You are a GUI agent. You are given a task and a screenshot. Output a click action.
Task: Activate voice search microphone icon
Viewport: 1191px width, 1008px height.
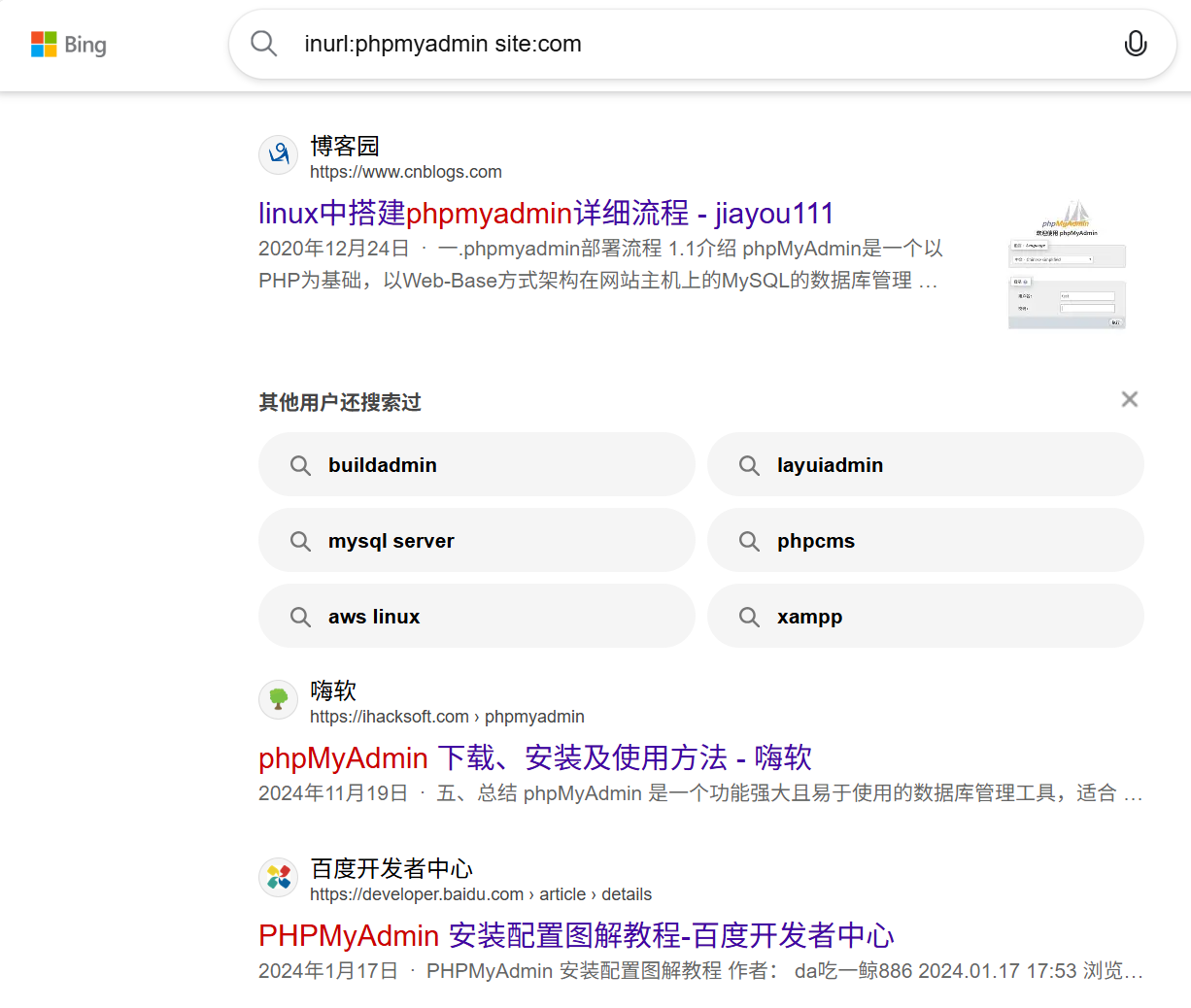(x=1135, y=44)
